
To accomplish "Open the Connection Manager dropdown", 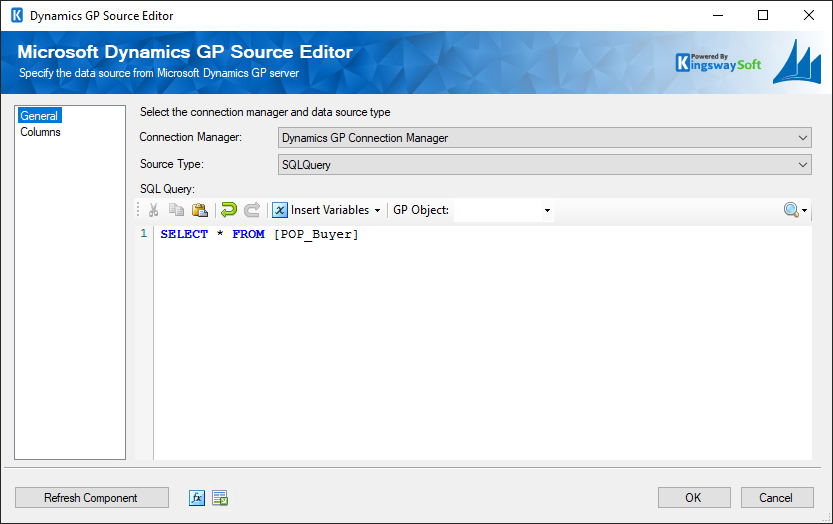I will [545, 138].
